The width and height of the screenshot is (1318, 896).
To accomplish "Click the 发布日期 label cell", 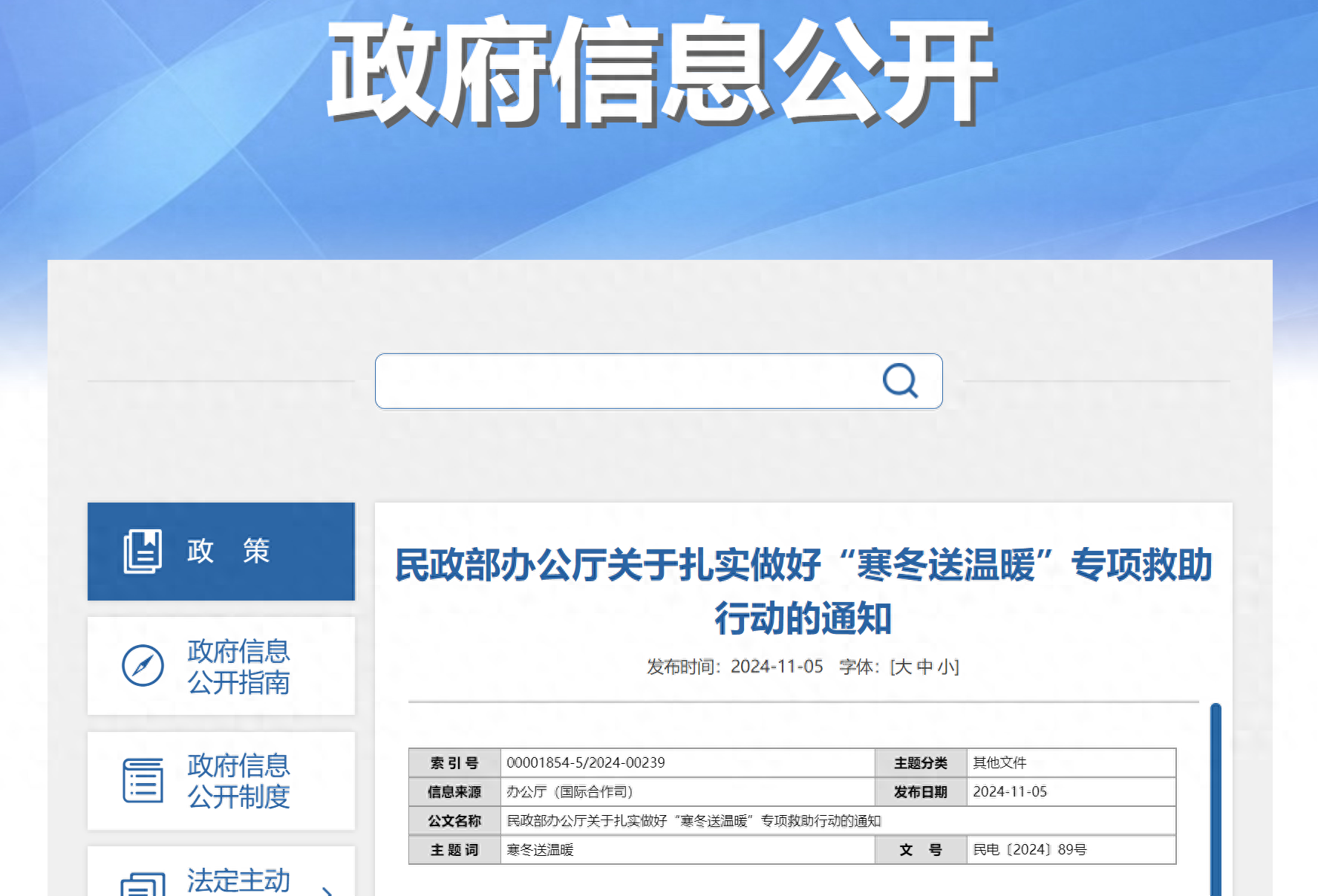I will pos(921,791).
